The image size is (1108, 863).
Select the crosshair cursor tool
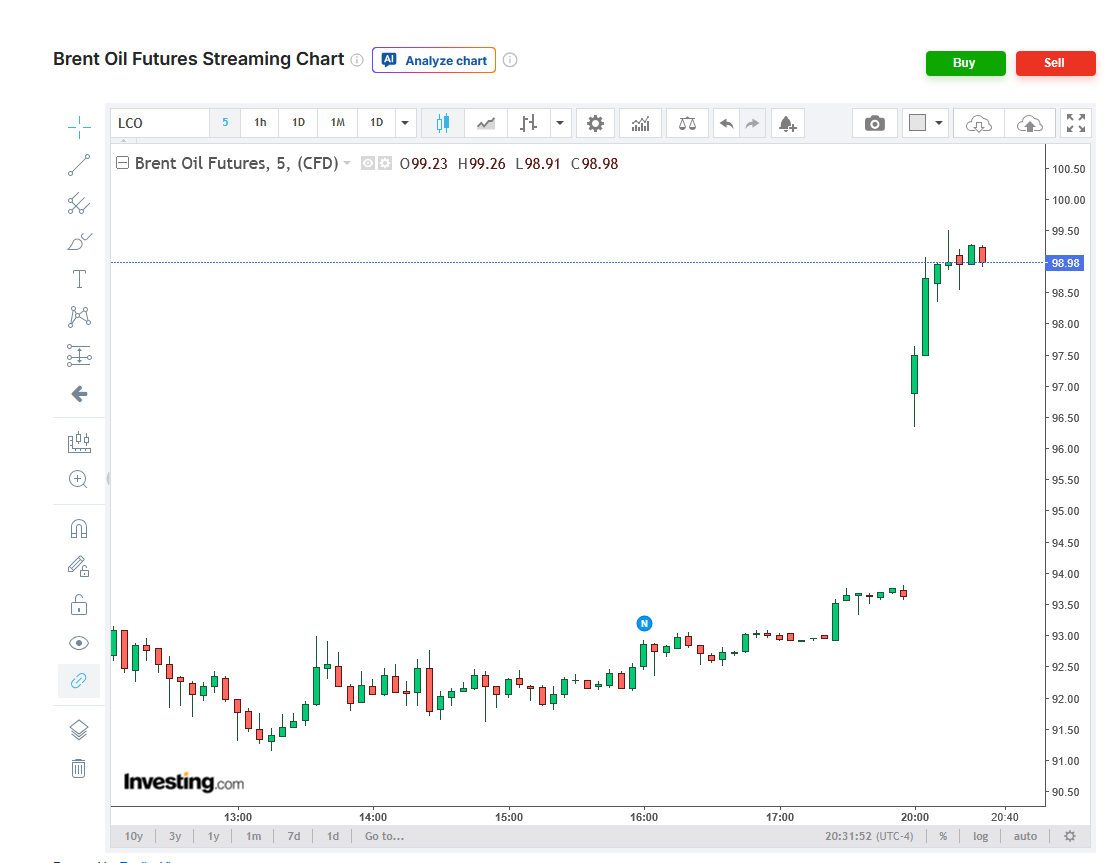click(79, 127)
